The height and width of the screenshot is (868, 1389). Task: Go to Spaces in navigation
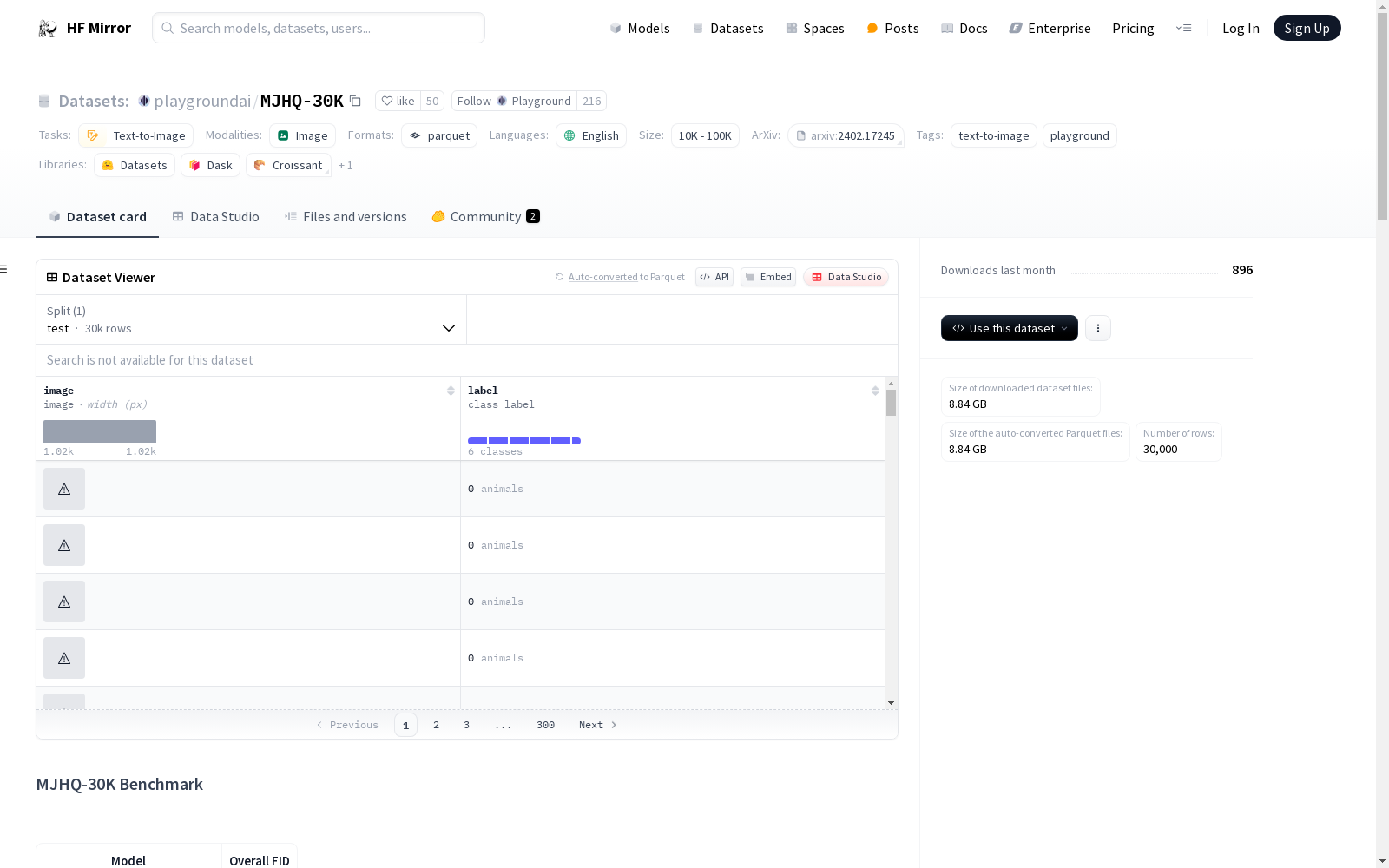click(x=815, y=28)
